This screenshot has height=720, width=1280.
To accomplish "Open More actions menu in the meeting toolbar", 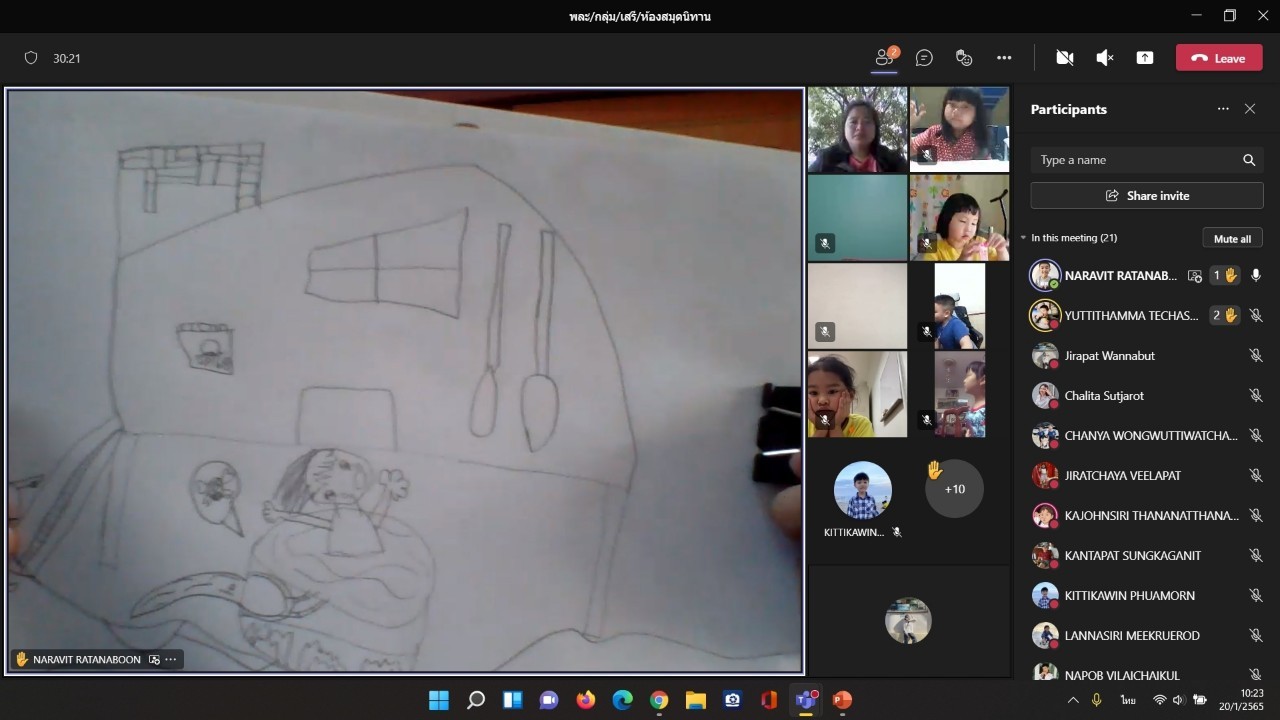I will [x=1004, y=58].
